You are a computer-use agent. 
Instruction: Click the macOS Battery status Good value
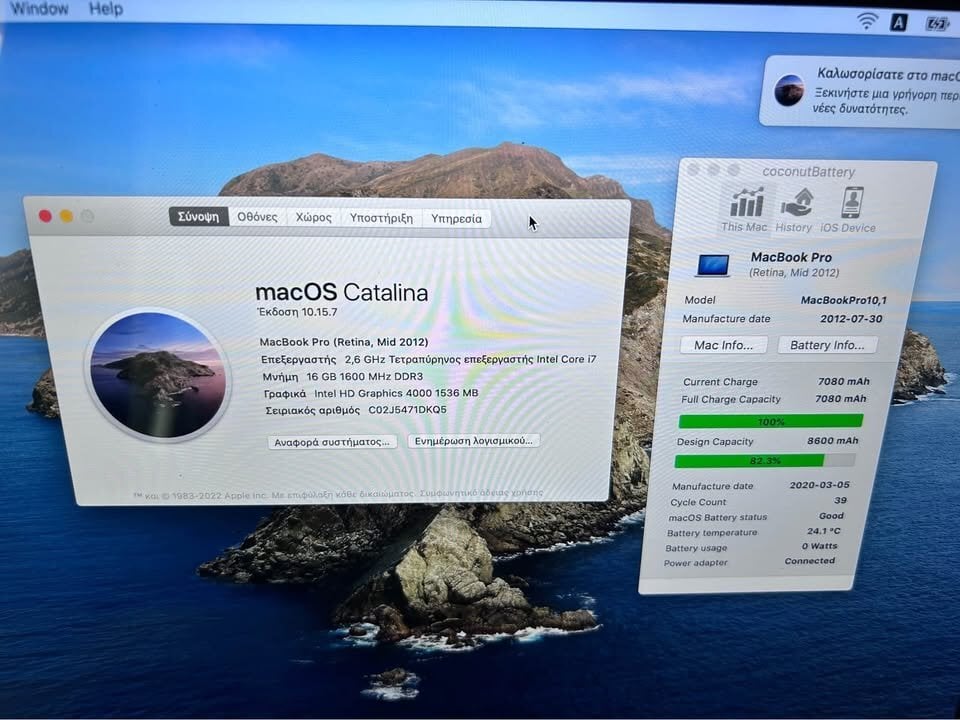(831, 516)
